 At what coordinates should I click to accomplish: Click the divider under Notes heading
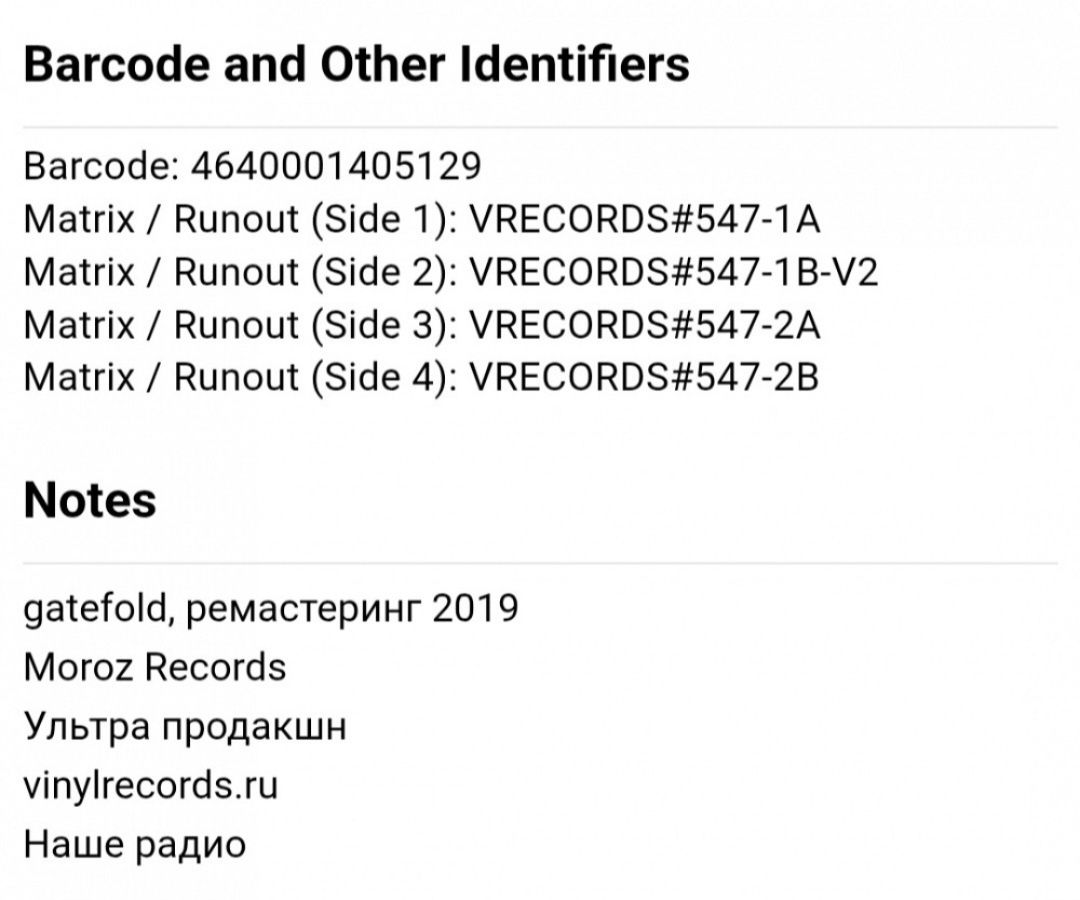[x=540, y=563]
